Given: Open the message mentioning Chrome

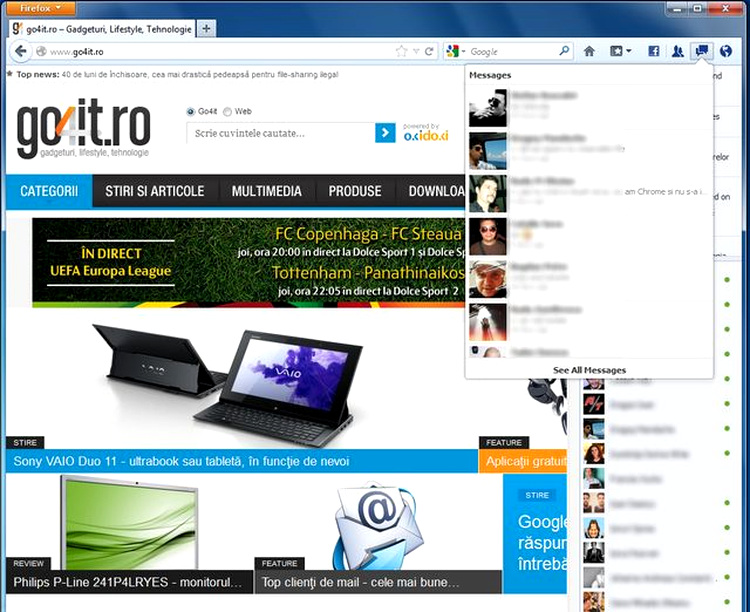Looking at the screenshot, I should 589,193.
